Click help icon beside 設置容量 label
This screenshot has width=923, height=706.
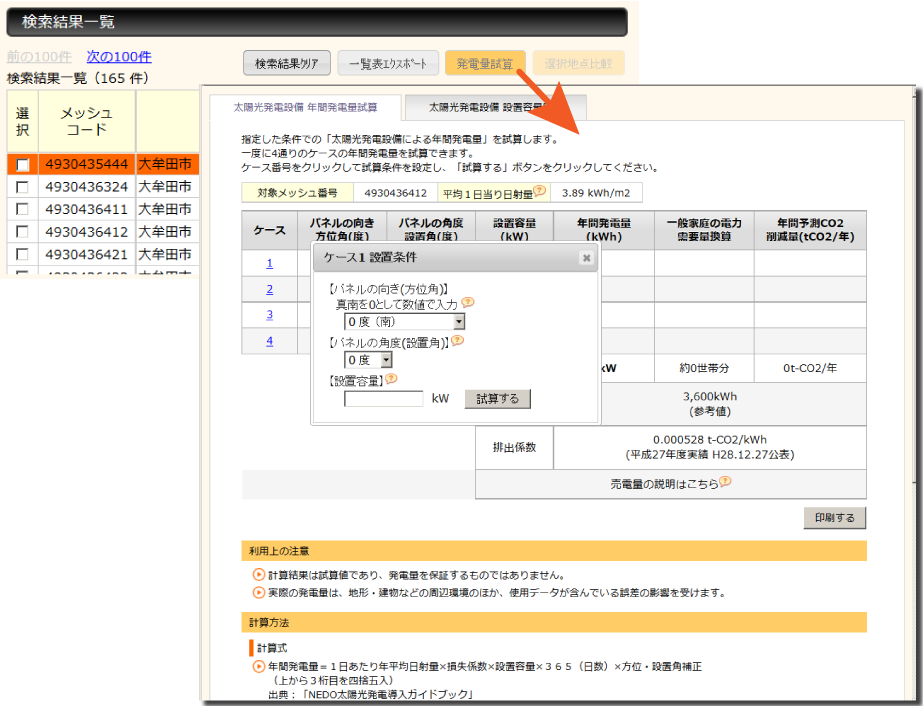coord(391,379)
